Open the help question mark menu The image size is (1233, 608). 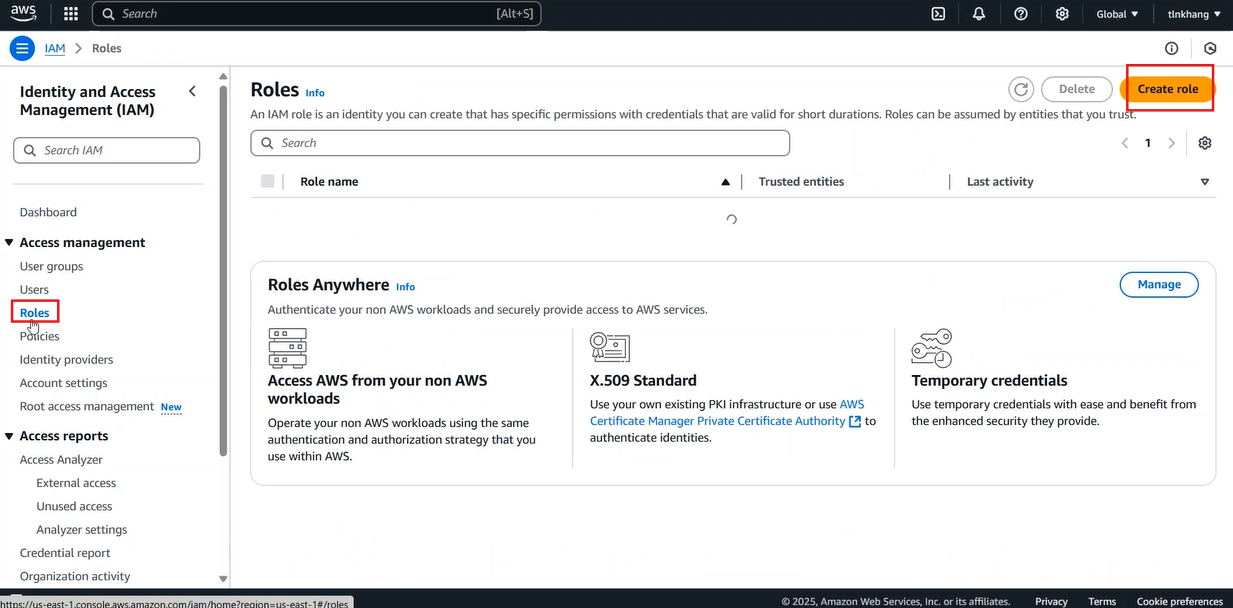(1021, 14)
